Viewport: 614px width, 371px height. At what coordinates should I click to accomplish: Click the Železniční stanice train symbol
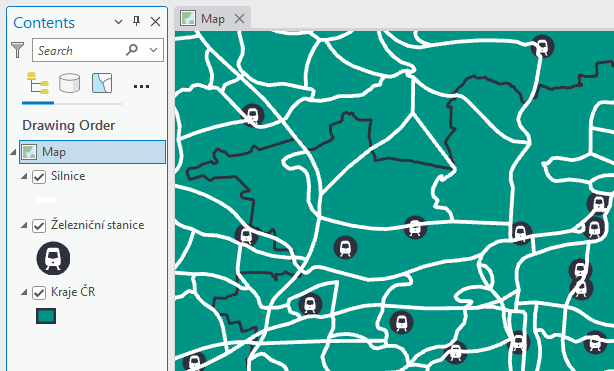tap(53, 258)
